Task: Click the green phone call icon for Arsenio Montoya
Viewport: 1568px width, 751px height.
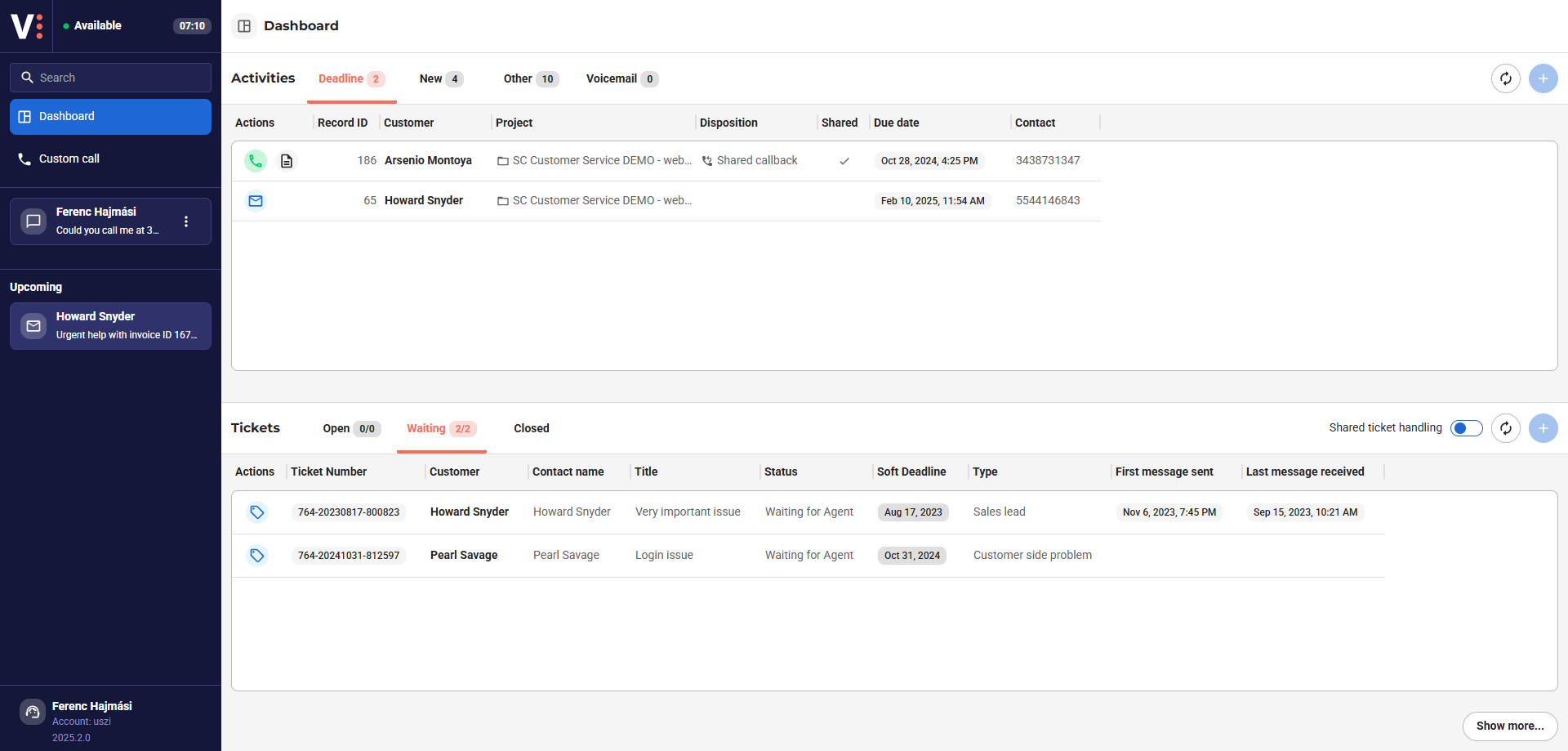Action: coord(256,161)
